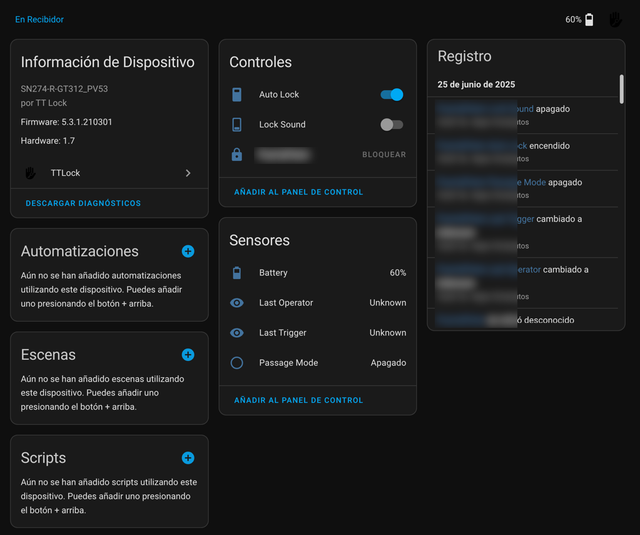
Task: Add a scene with the Escenas plus icon
Action: pyautogui.click(x=188, y=355)
